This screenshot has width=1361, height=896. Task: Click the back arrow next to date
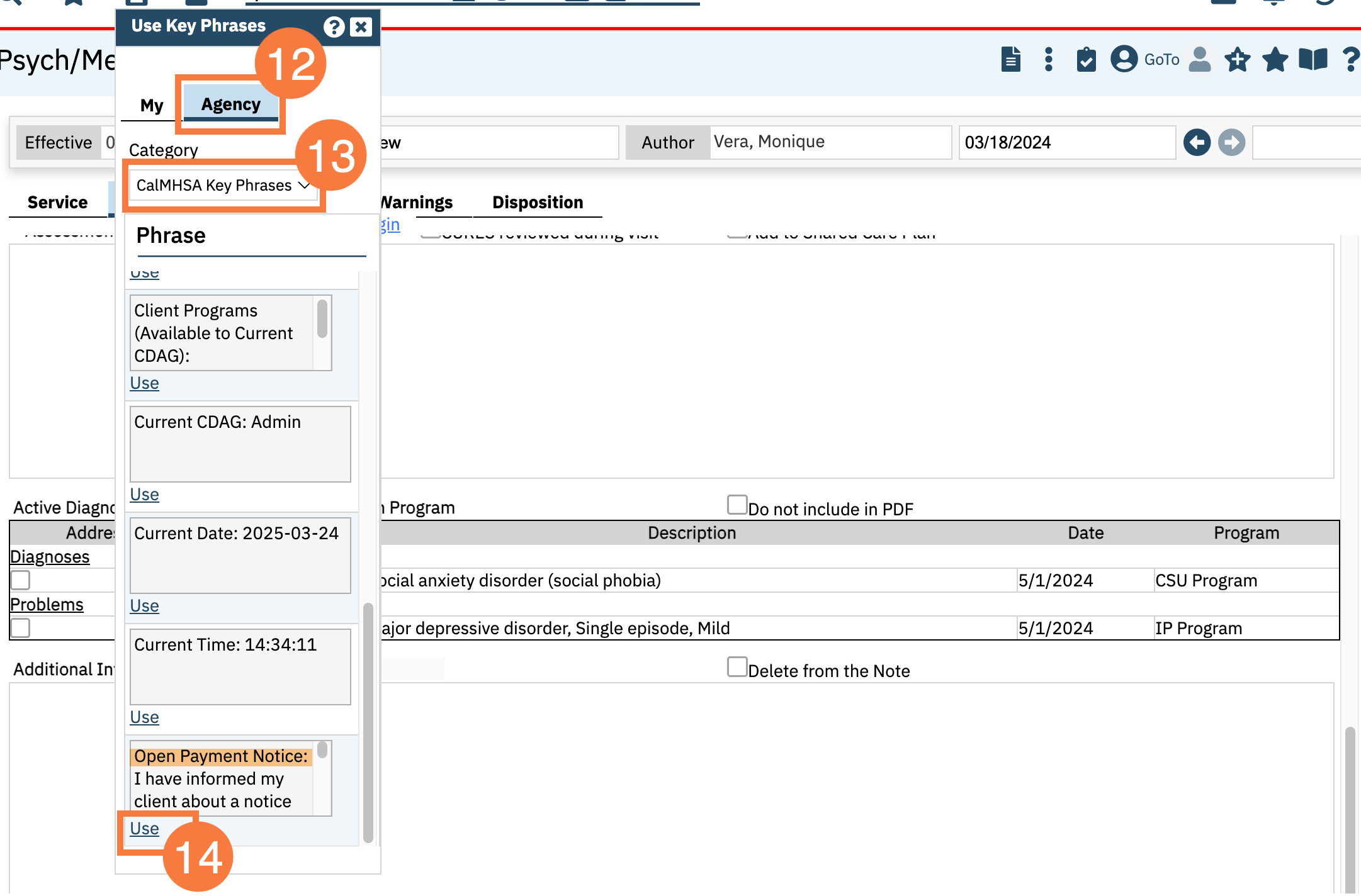pos(1197,142)
